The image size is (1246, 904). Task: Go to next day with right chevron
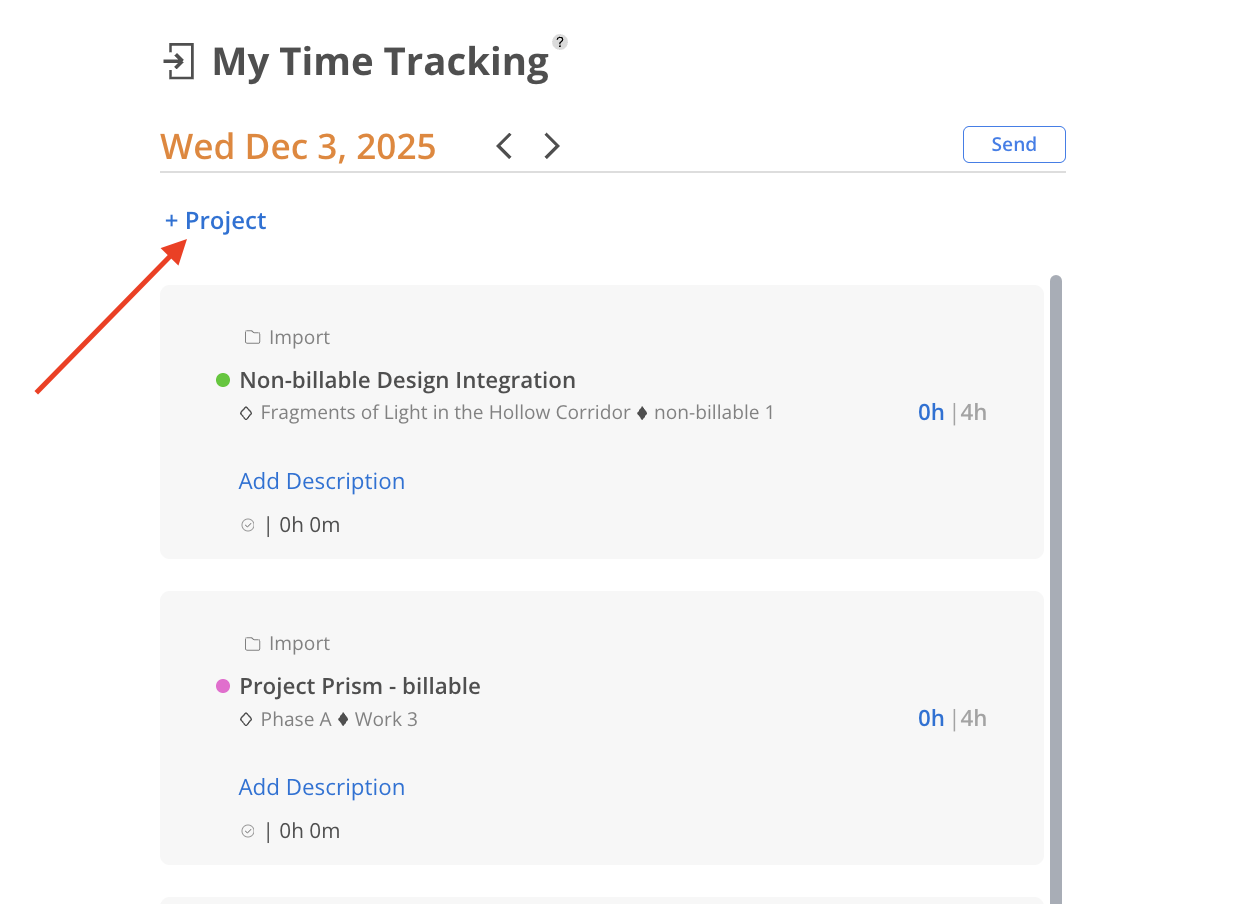pyautogui.click(x=552, y=146)
